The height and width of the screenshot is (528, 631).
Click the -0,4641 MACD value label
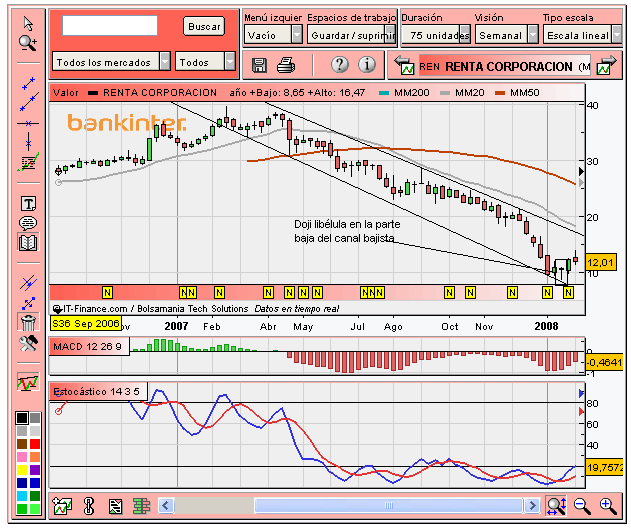(604, 363)
